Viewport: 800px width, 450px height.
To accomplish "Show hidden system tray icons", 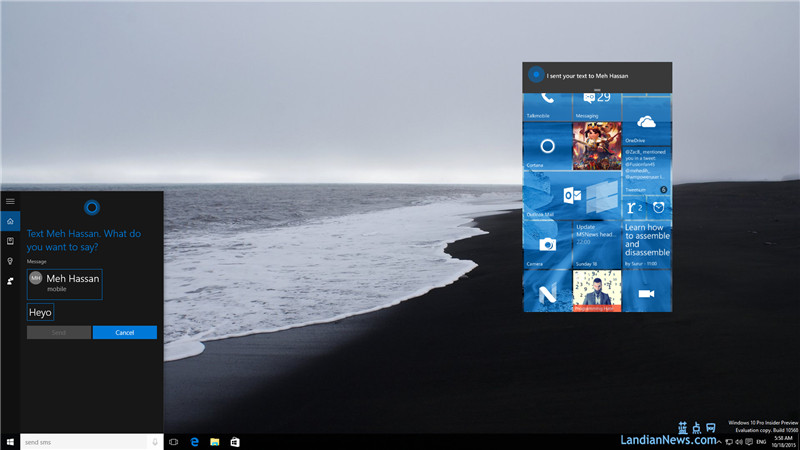I will point(719,442).
